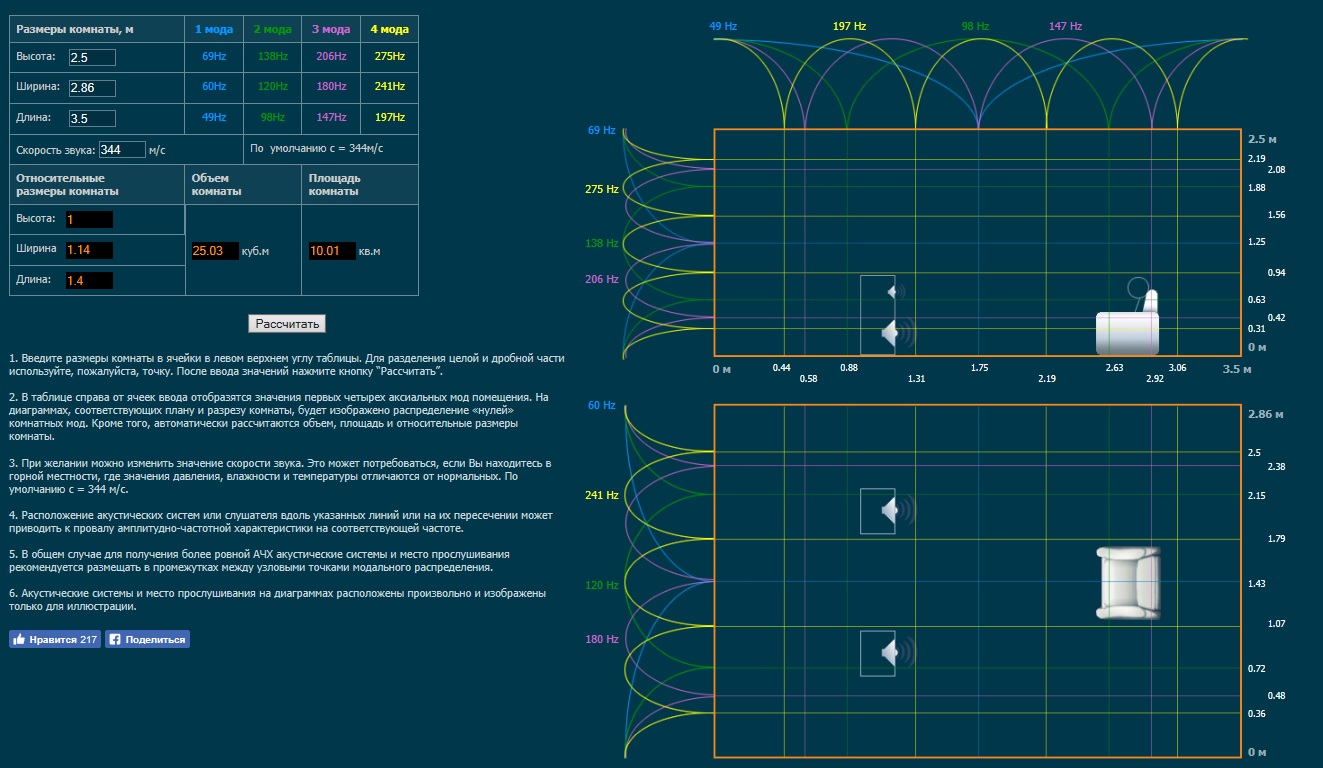Click the '2.86 м' width axis label
The image size is (1323, 768).
tap(1266, 413)
